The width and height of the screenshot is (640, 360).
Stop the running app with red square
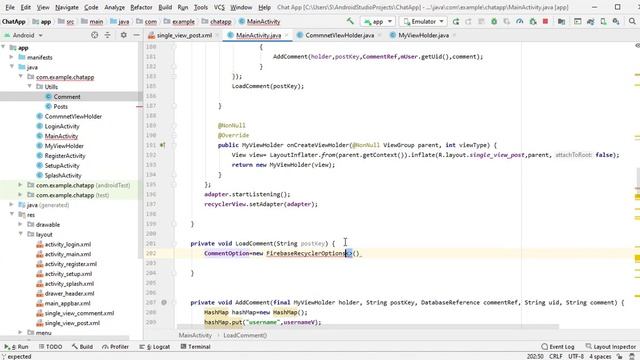(x=545, y=21)
